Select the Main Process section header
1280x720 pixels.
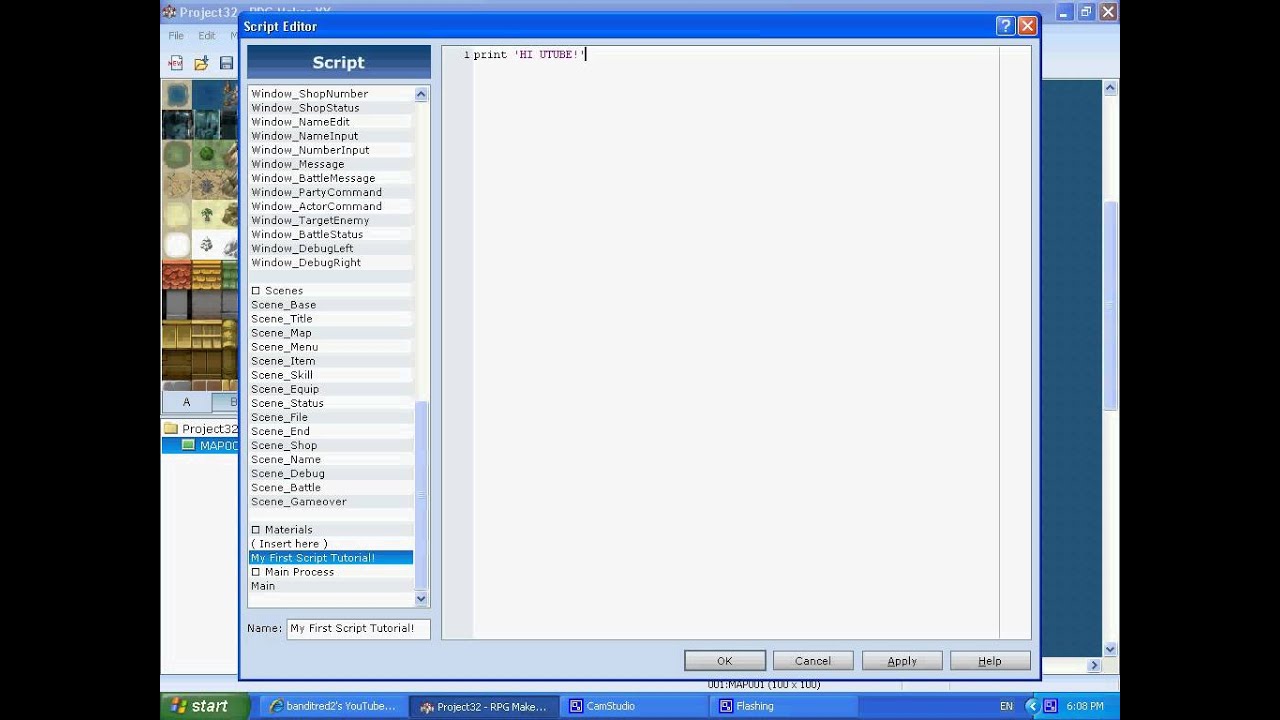[x=330, y=572]
